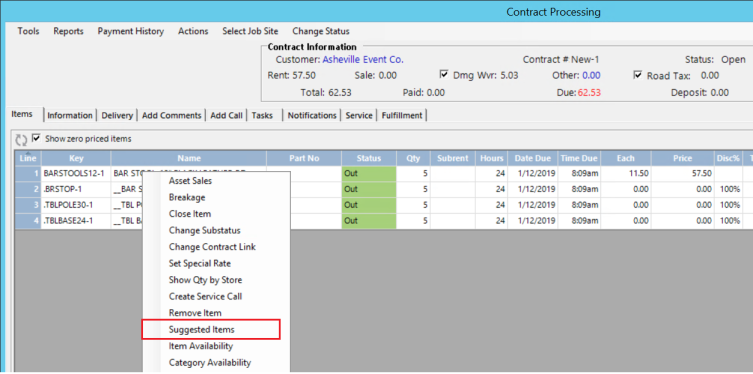753x374 pixels.
Task: Click the refresh arrows icon
Action: [x=21, y=139]
